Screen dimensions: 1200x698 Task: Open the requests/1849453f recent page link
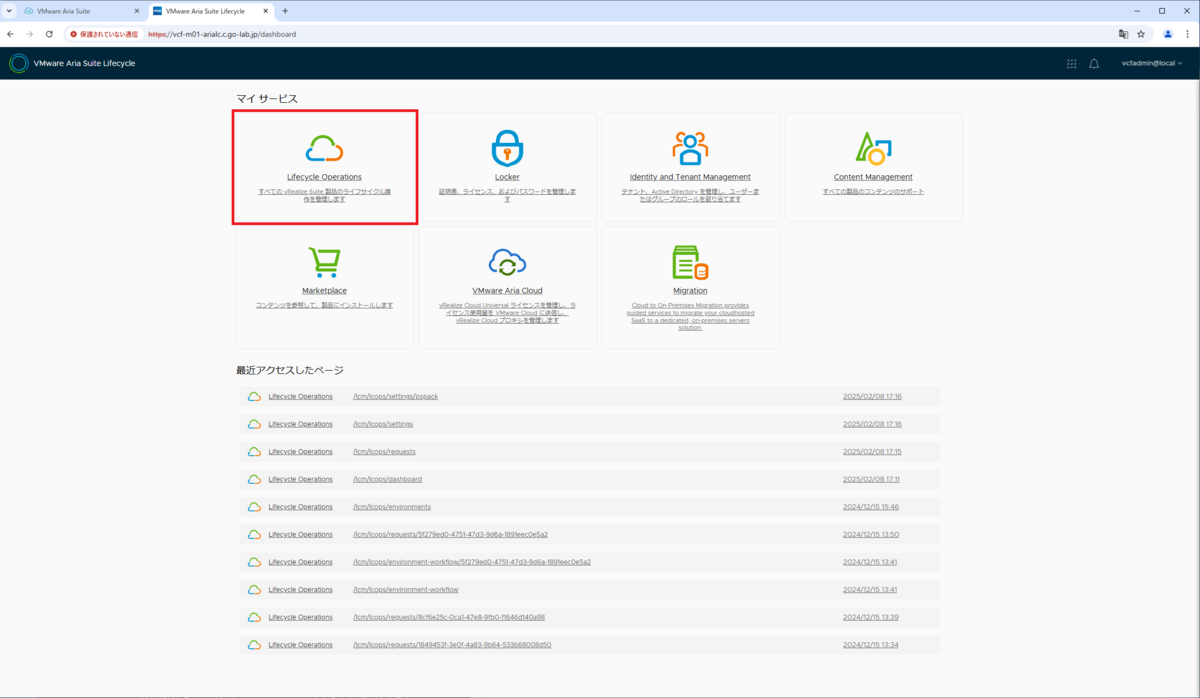(452, 645)
